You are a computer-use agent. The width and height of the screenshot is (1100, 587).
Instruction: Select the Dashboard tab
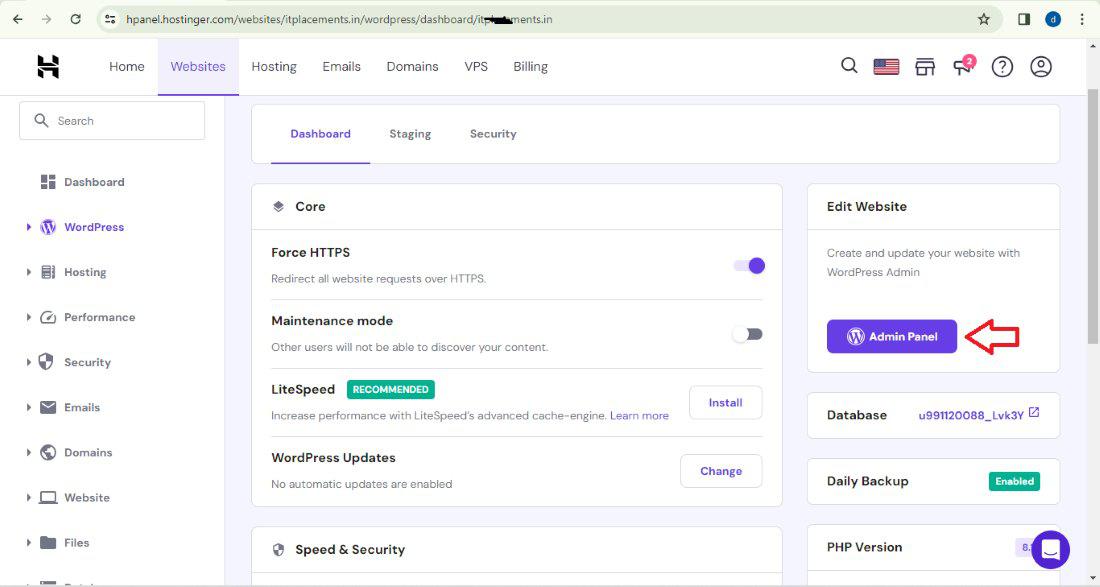321,134
